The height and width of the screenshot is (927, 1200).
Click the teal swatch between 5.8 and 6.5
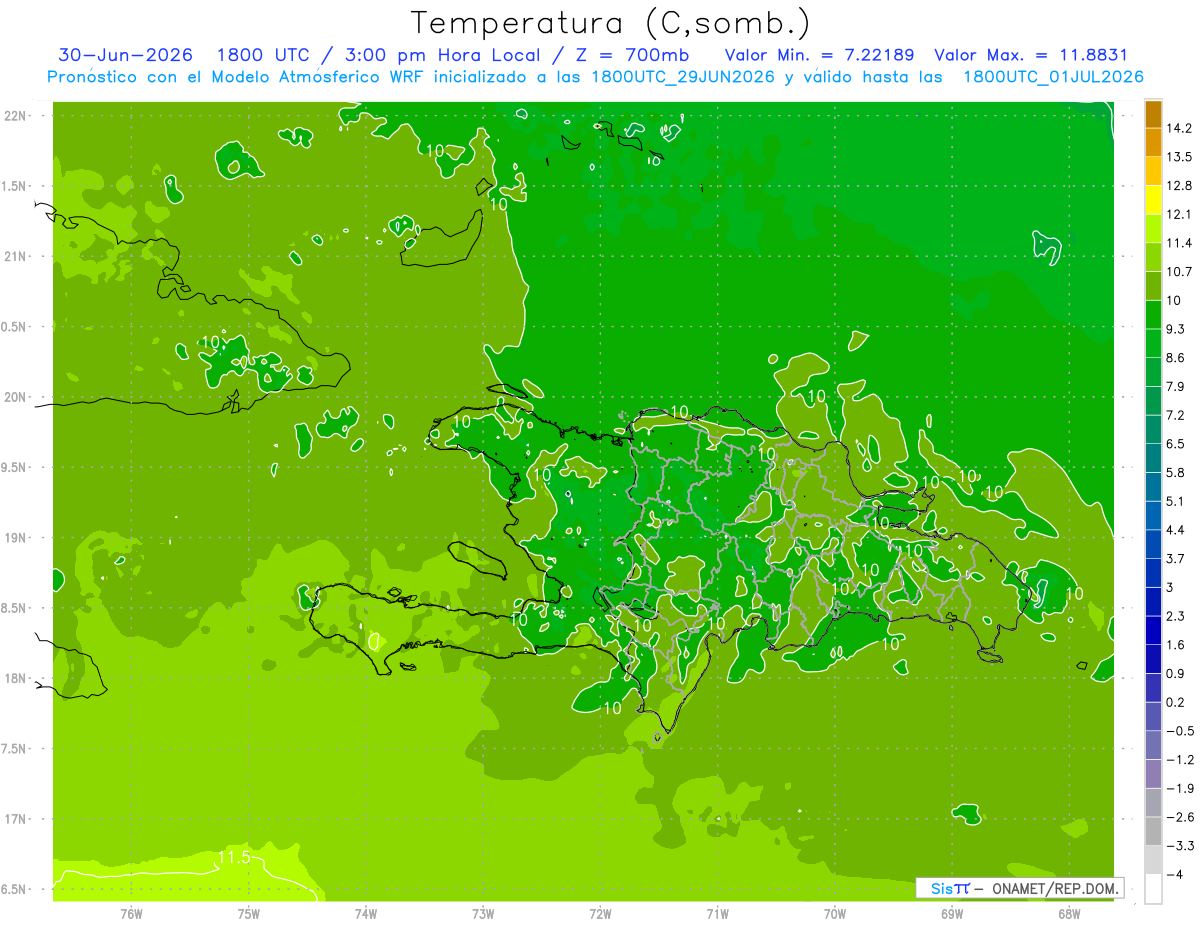(1153, 458)
